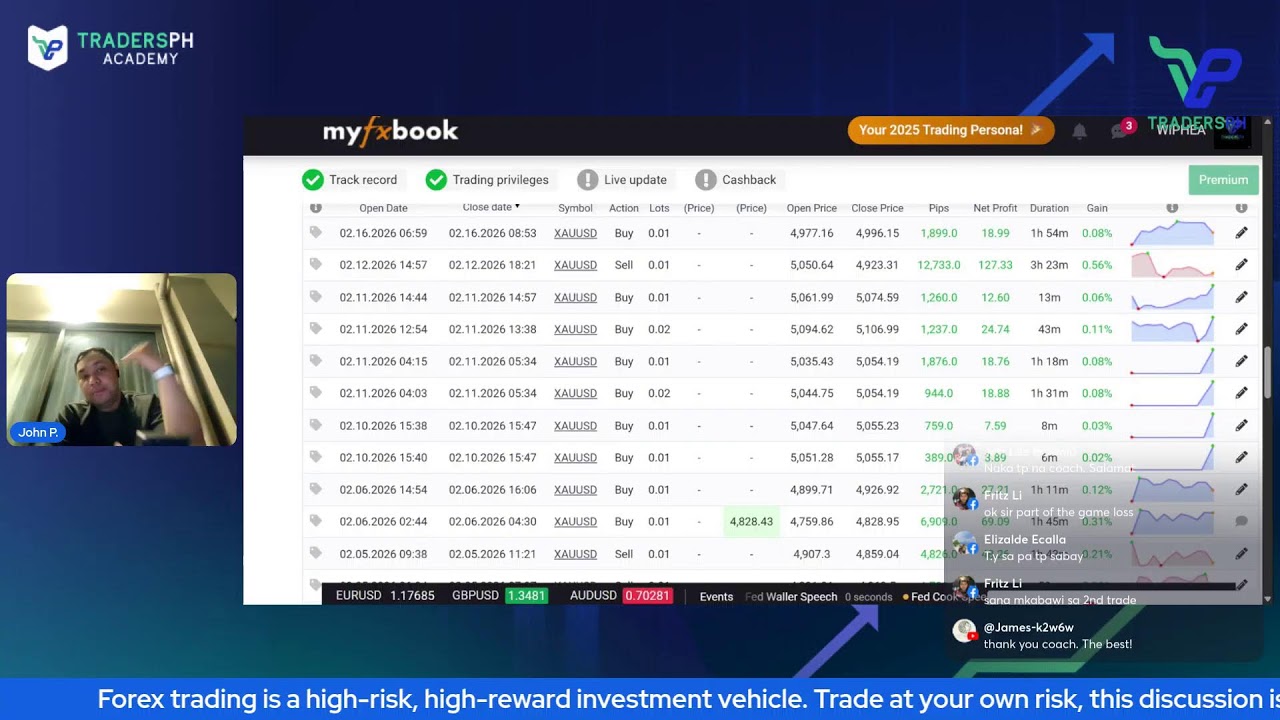Click tag icon for trade 02.10.2026 15:38
The width and height of the screenshot is (1280, 720).
315,424
